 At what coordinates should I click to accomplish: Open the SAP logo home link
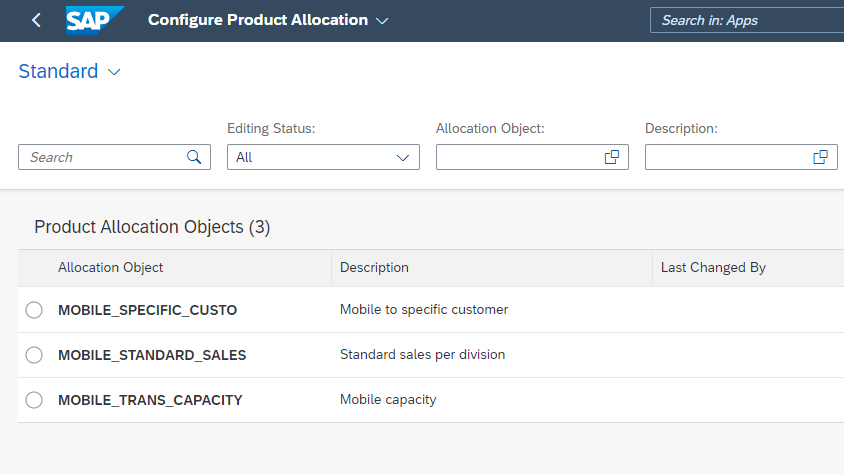click(95, 20)
